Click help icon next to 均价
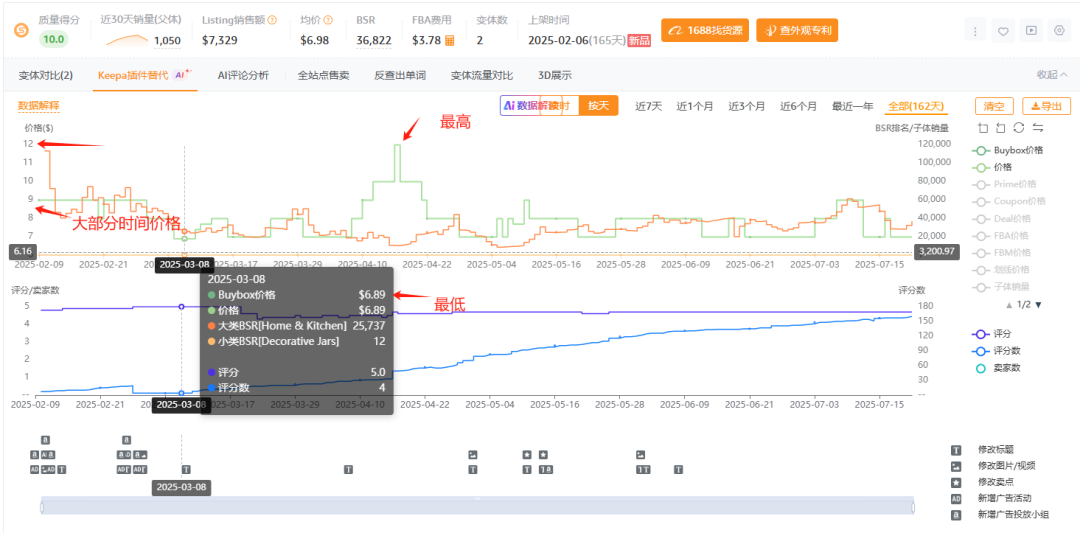The image size is (1080, 533). pyautogui.click(x=328, y=20)
